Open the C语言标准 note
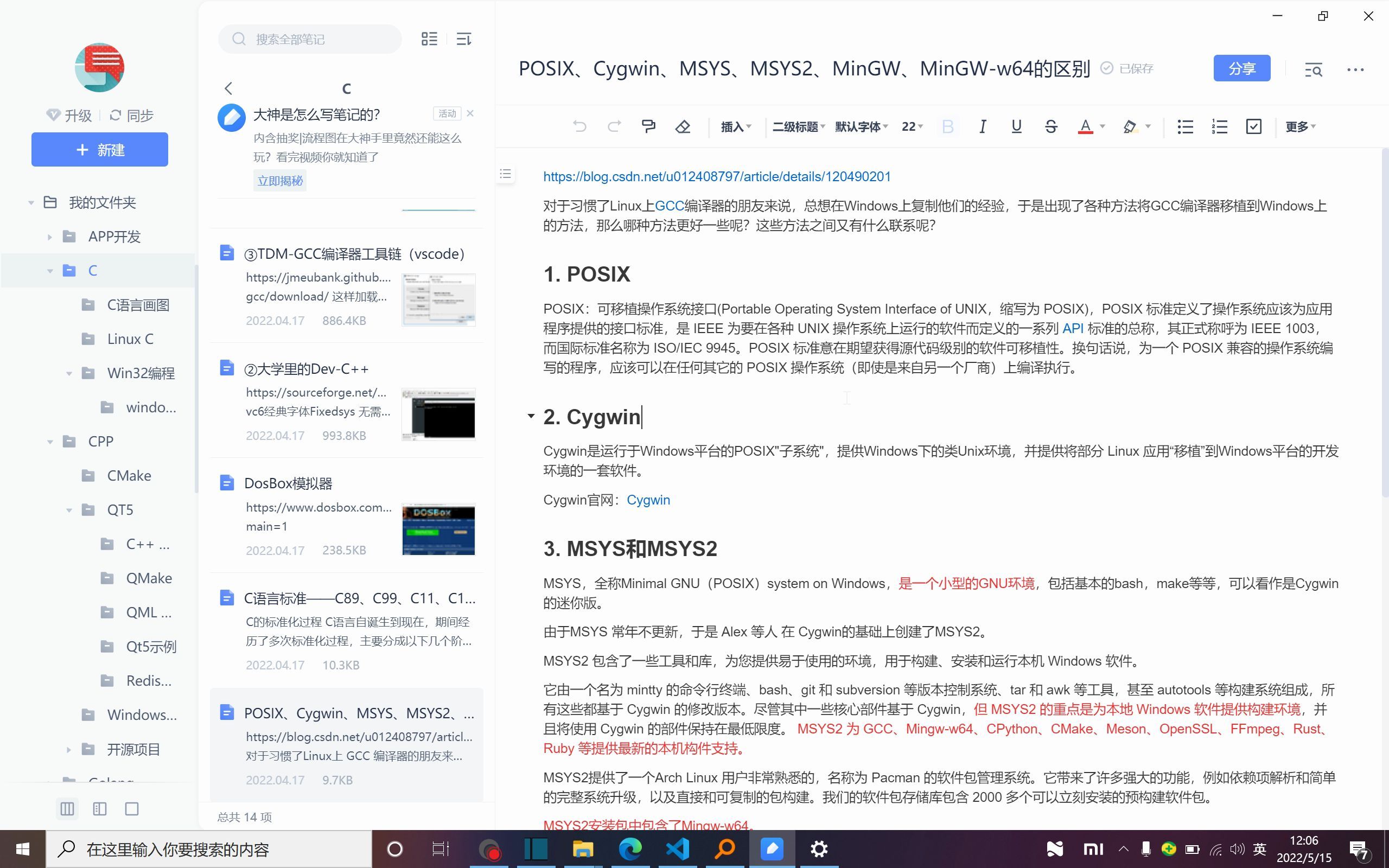1389x868 pixels. [347, 630]
